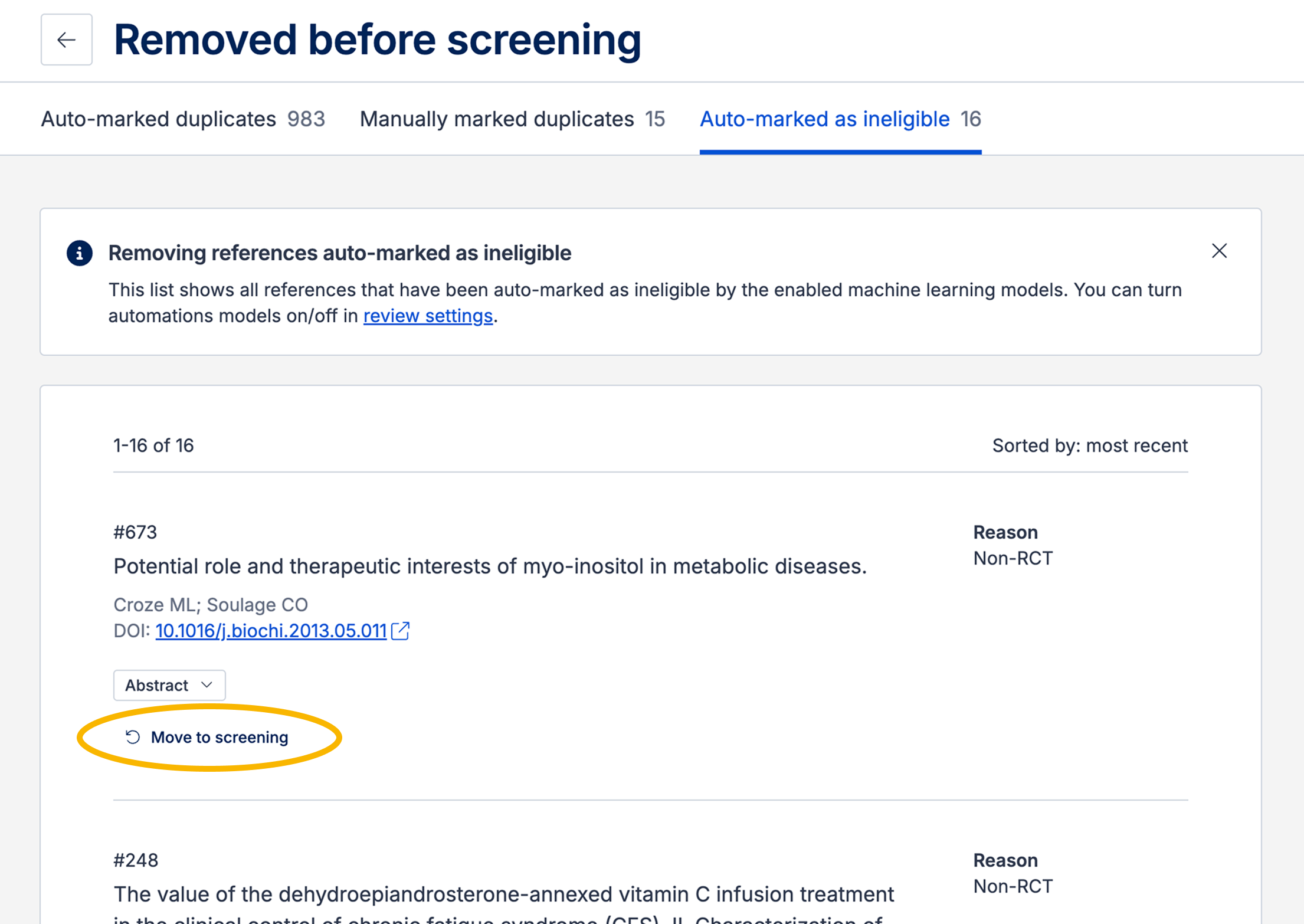Click the reference number #673
Screen dimensions: 1304x924
(135, 532)
